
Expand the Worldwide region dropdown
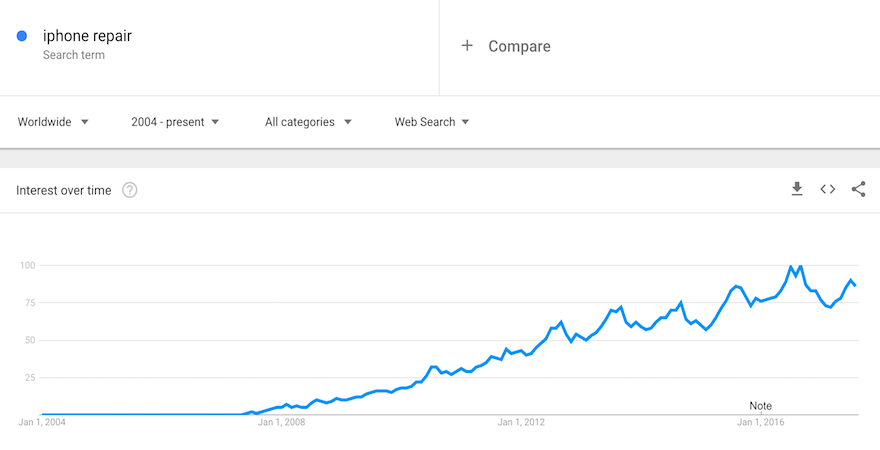coord(53,122)
